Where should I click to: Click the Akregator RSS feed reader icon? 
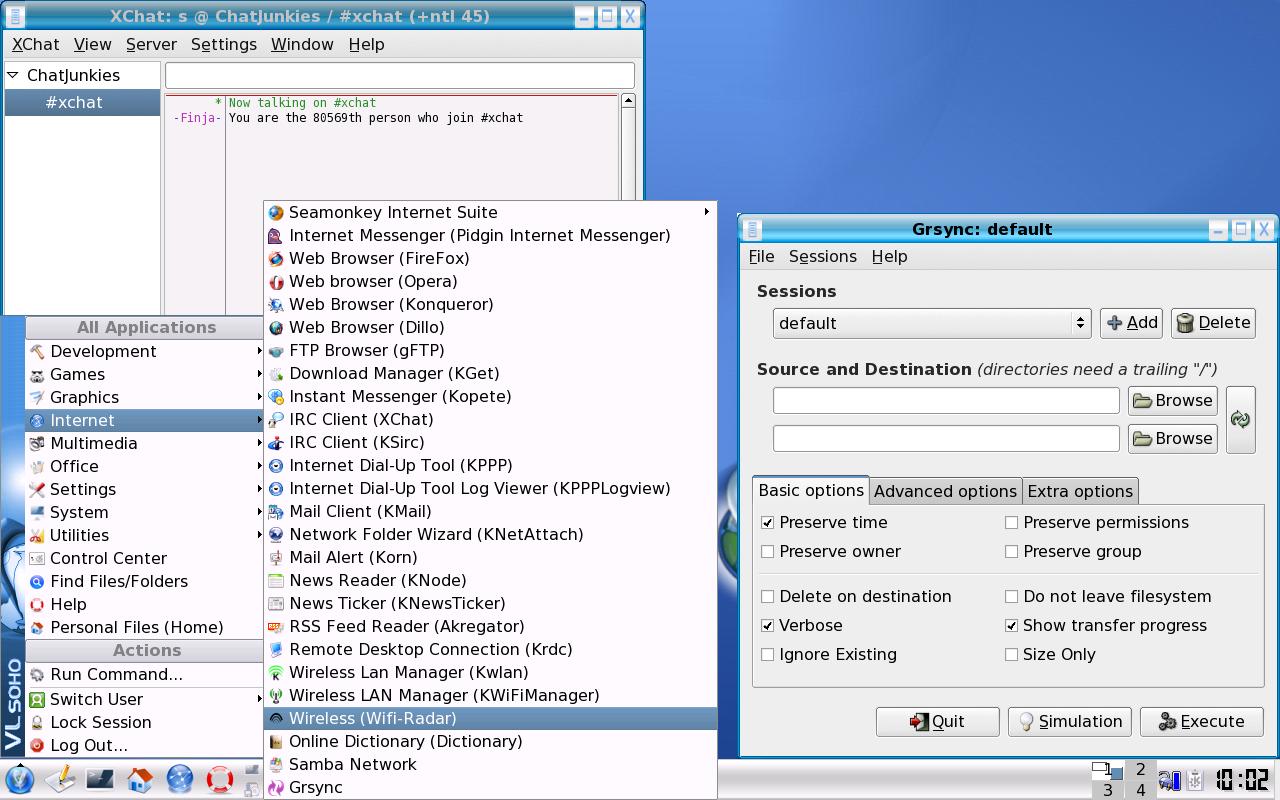276,626
